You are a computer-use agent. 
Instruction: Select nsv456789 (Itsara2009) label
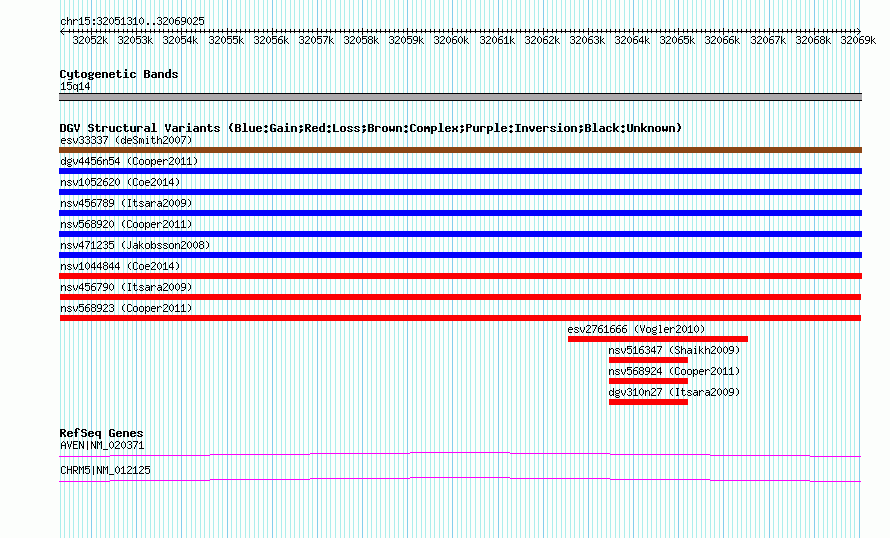126,203
